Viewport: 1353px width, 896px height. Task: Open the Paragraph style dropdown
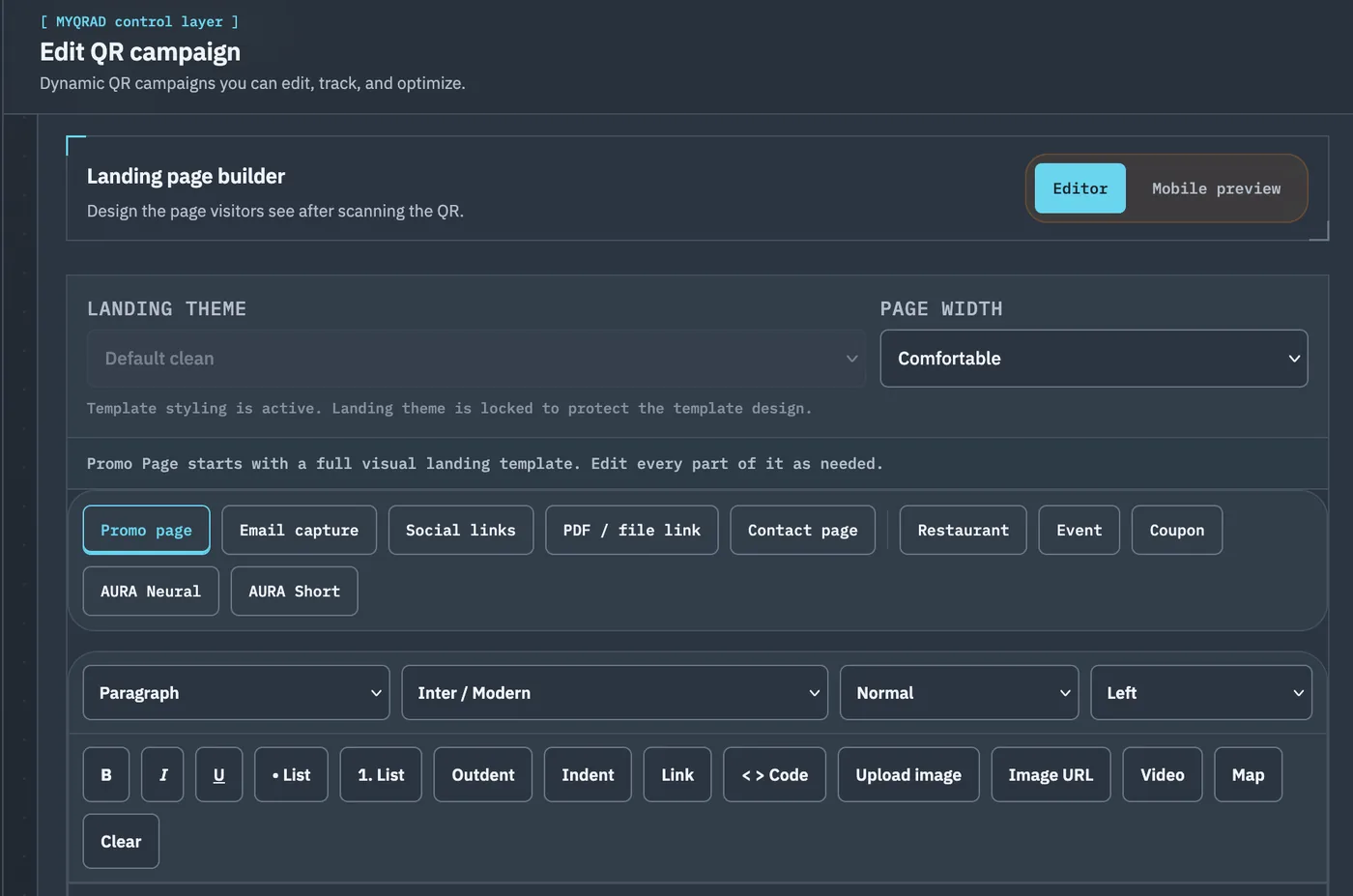tap(236, 692)
